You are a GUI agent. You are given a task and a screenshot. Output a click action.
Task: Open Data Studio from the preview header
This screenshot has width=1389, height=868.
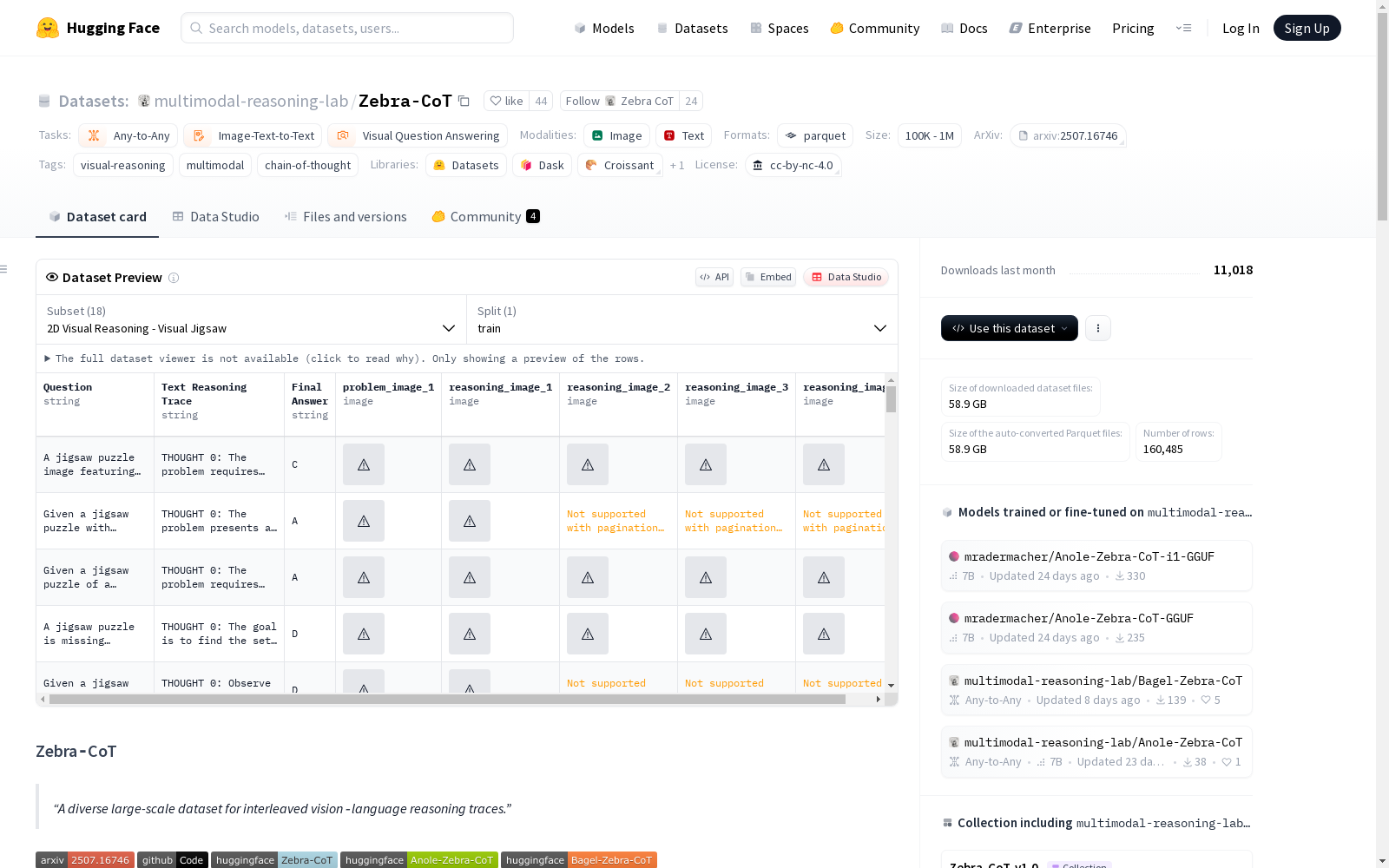[x=846, y=277]
